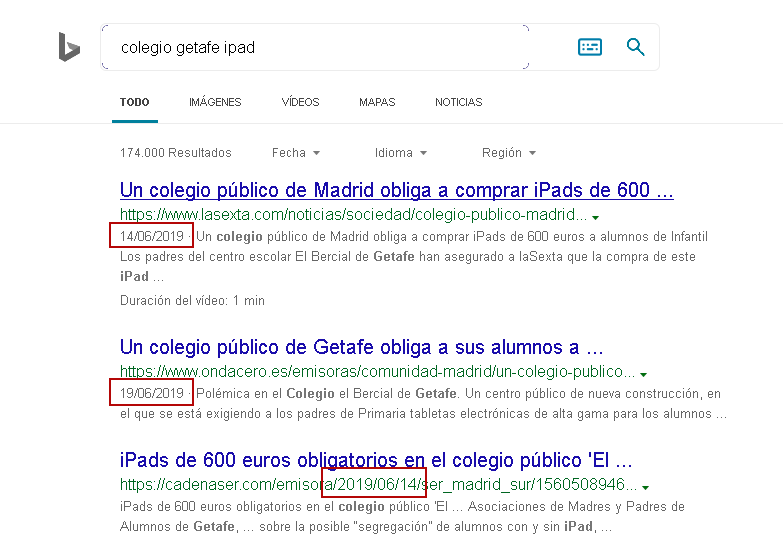Switch to the NOTICIAS tab
Image resolution: width=783 pixels, height=553 pixels.
(x=458, y=102)
